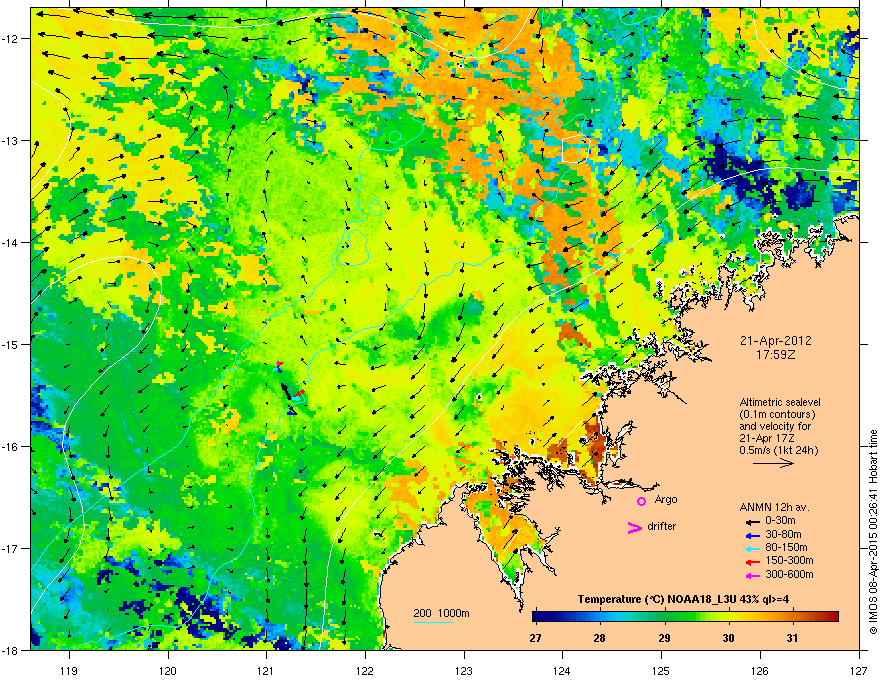Click the latitude axis label -15
This screenshot has width=880, height=680.
click(x=10, y=344)
